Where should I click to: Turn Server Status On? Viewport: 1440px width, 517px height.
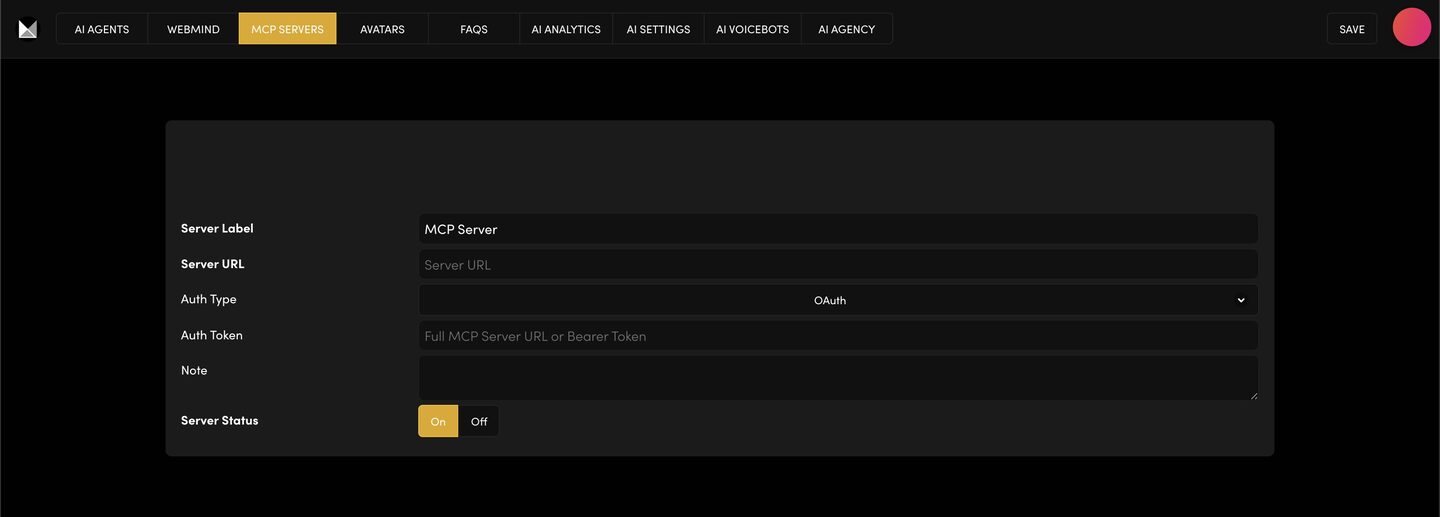click(438, 421)
